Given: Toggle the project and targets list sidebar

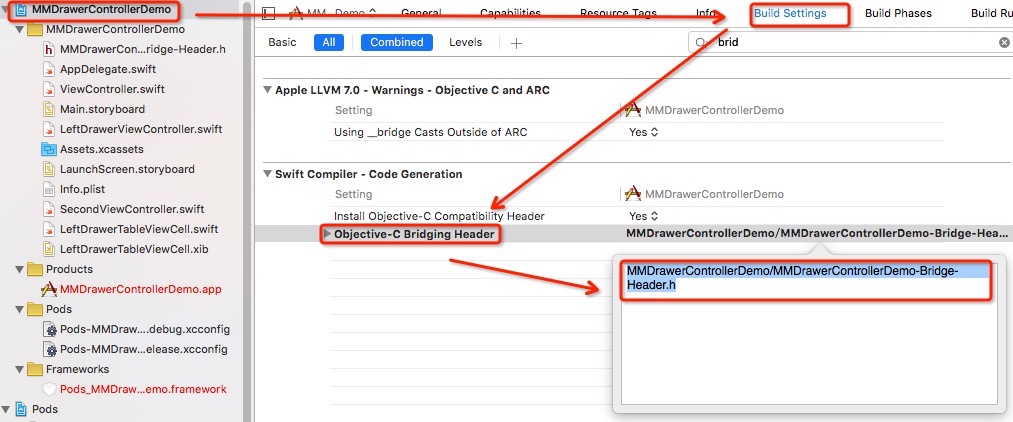Looking at the screenshot, I should point(269,13).
